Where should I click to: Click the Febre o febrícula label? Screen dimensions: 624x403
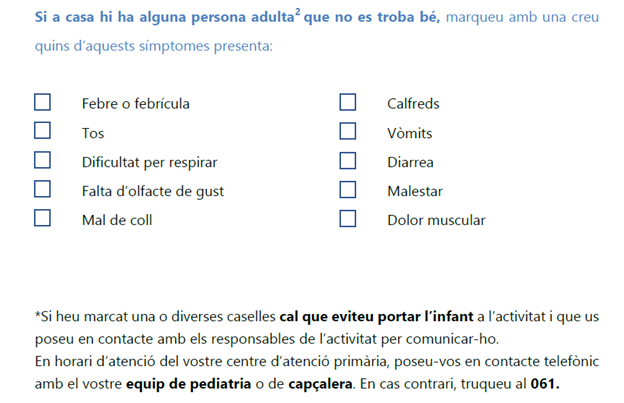pos(135,104)
